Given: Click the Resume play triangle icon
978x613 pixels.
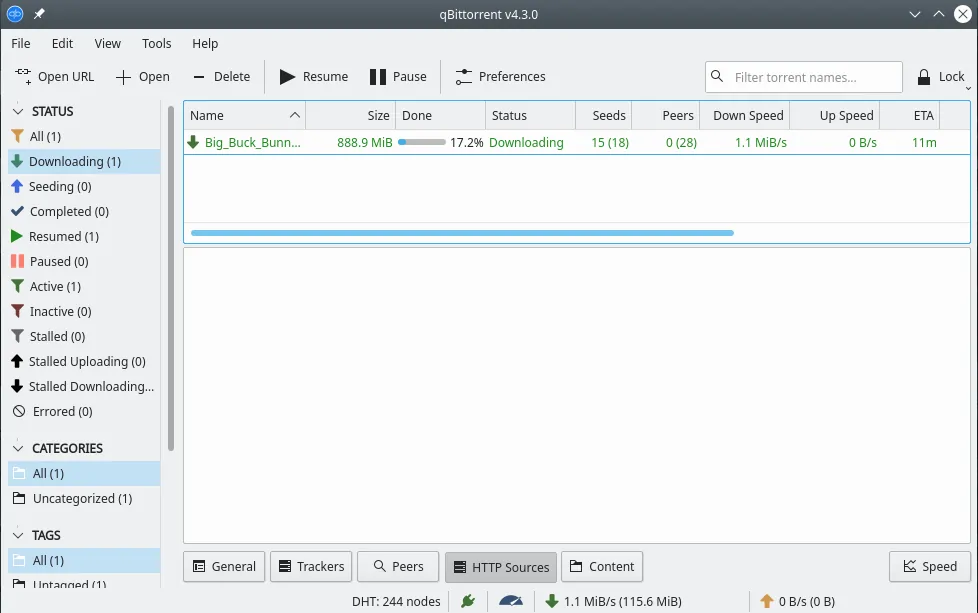Looking at the screenshot, I should pyautogui.click(x=287, y=77).
